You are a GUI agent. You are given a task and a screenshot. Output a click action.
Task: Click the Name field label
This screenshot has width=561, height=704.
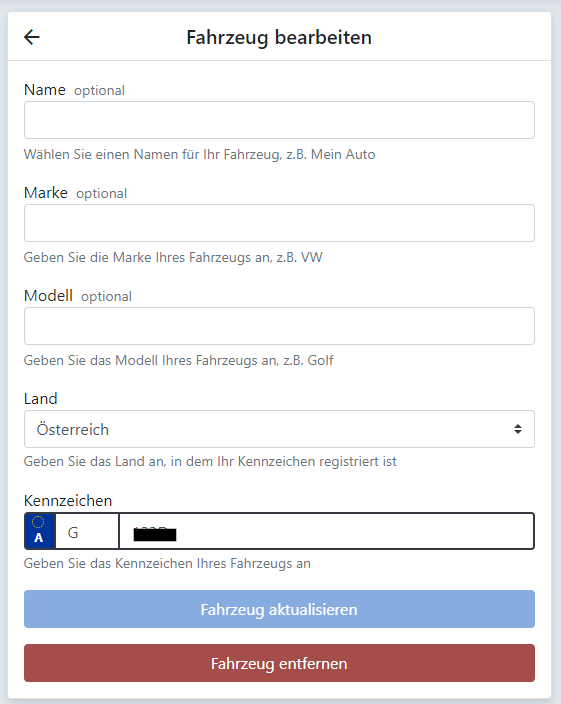(45, 90)
